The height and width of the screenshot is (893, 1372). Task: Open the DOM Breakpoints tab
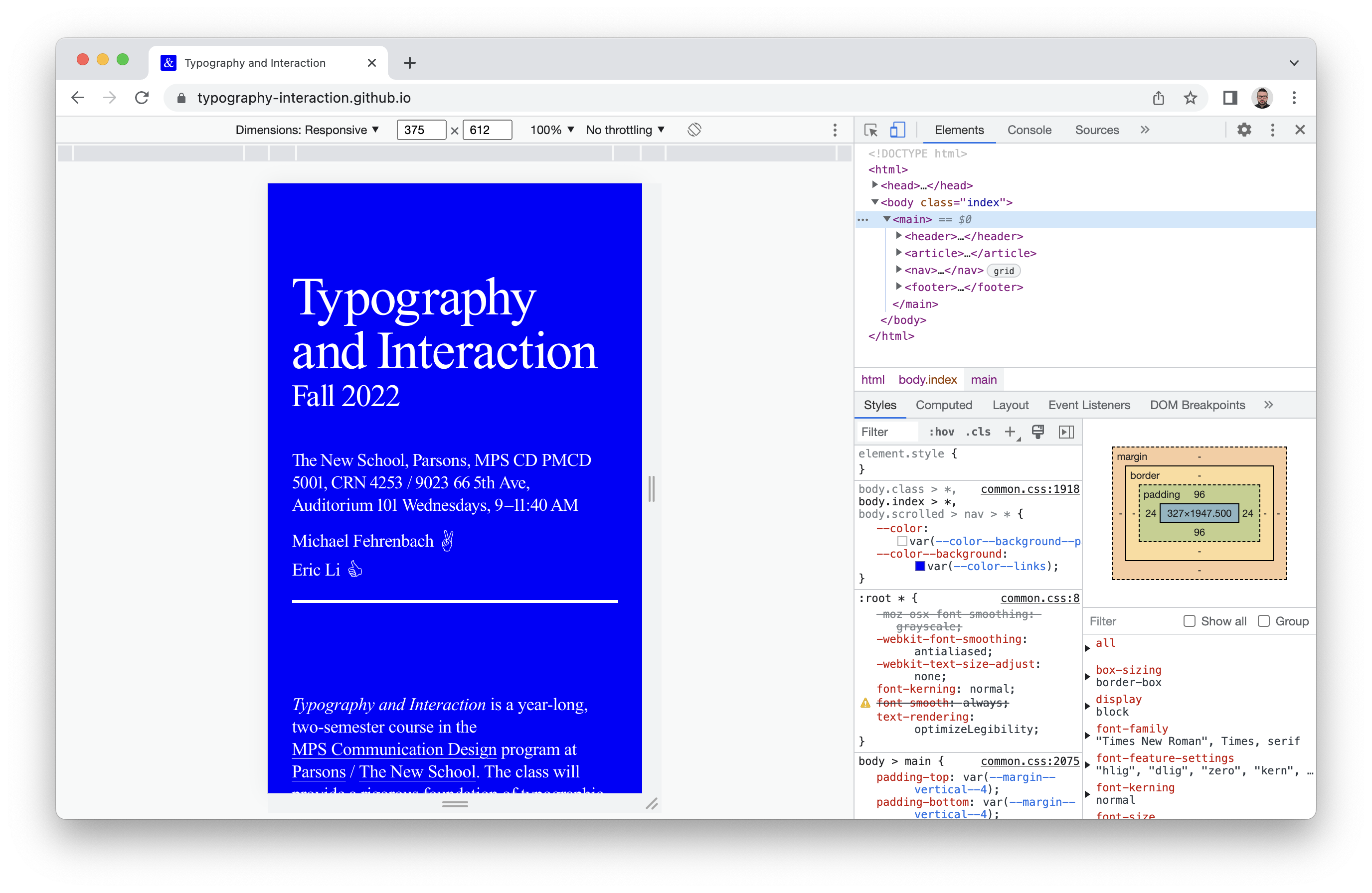pyautogui.click(x=1198, y=405)
